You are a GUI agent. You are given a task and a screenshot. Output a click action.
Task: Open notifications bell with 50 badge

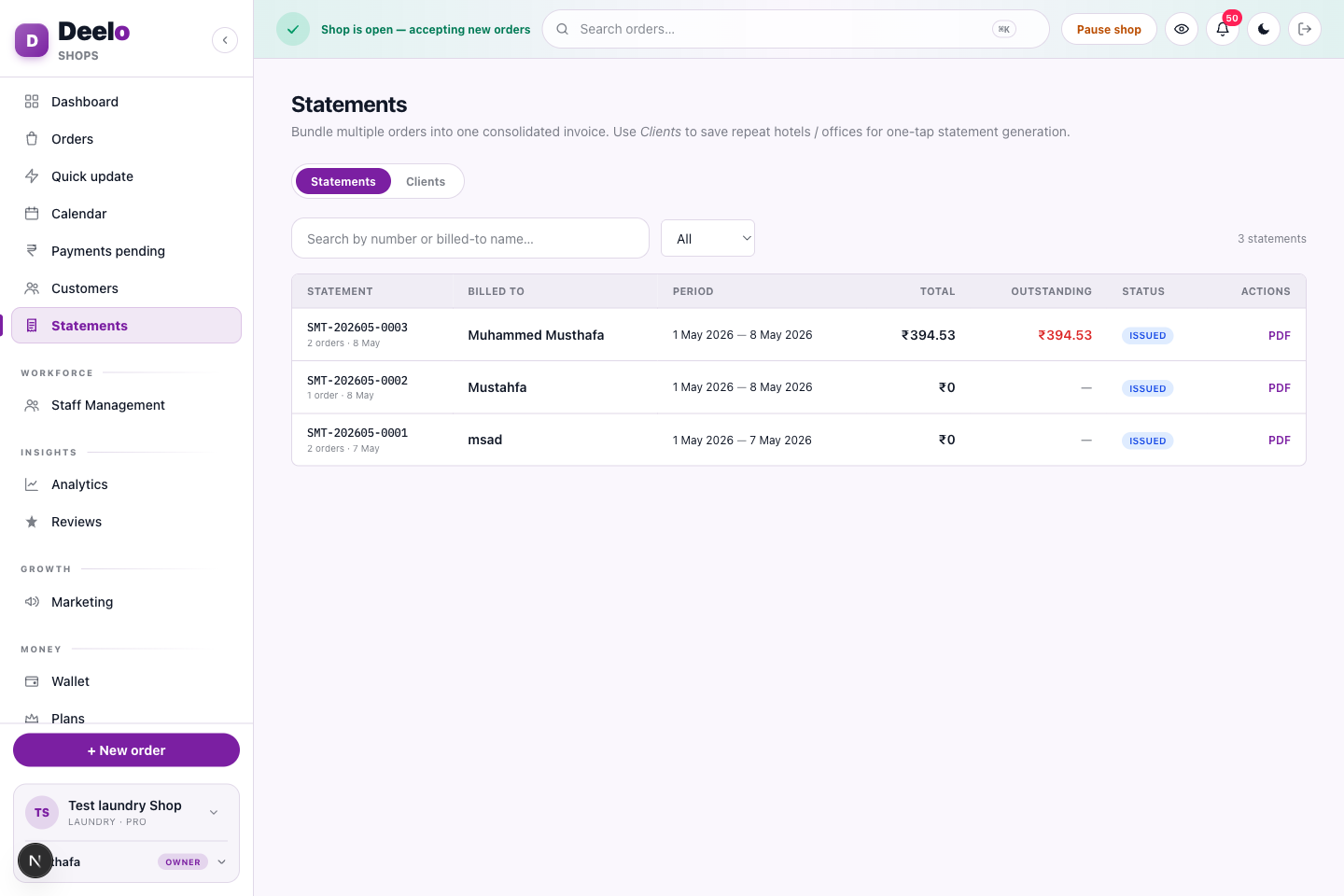coord(1223,29)
